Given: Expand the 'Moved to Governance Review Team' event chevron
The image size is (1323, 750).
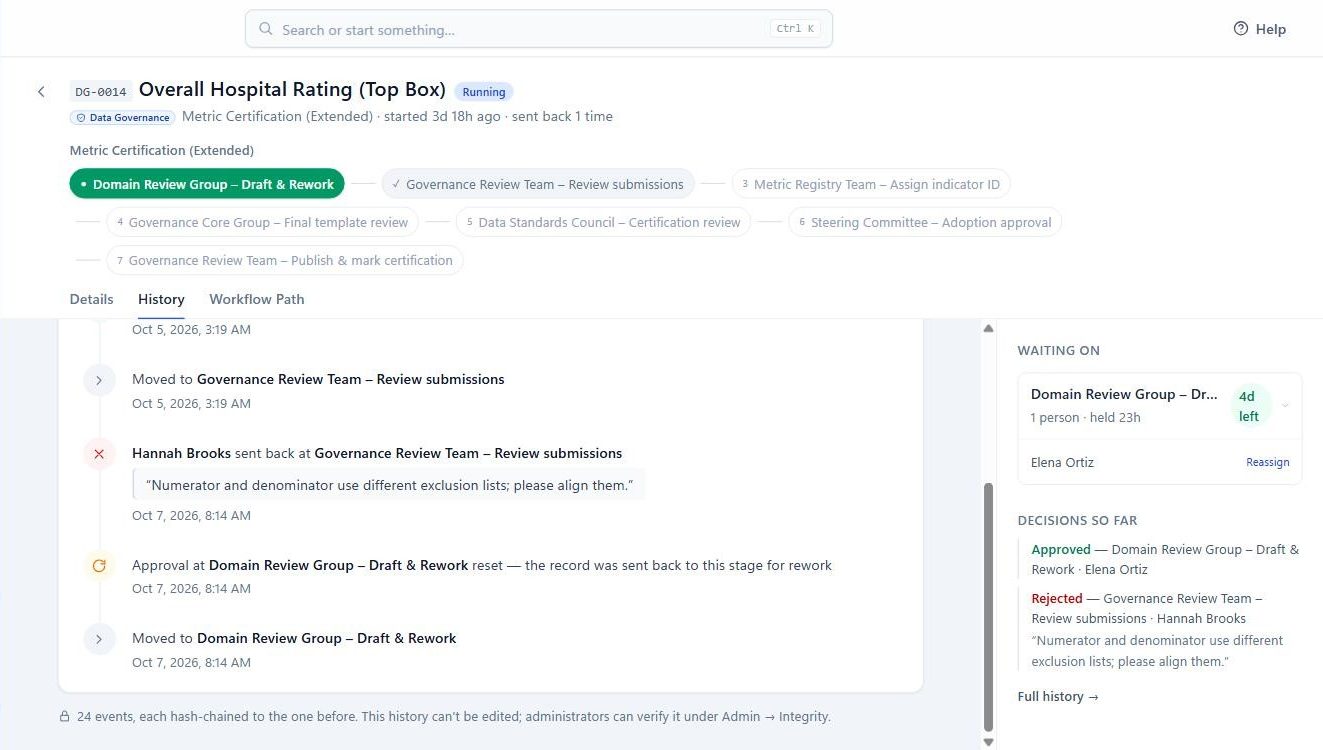Looking at the screenshot, I should 99,380.
